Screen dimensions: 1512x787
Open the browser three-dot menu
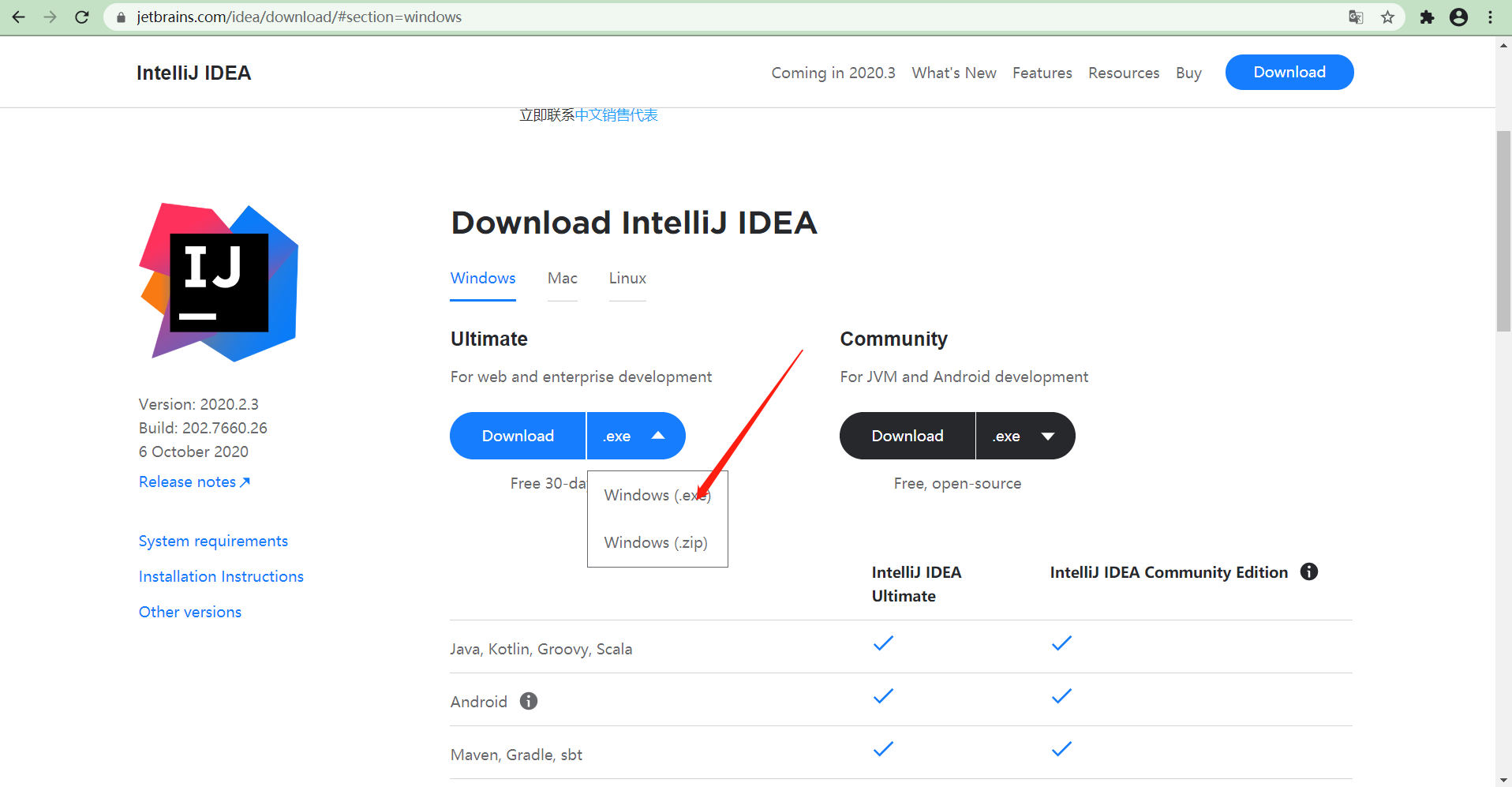pyautogui.click(x=1490, y=17)
